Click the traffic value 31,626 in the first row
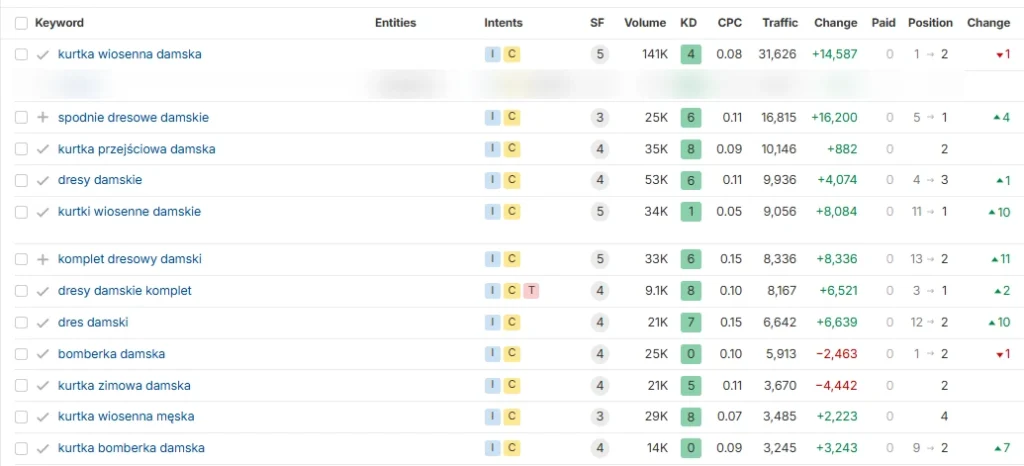 click(778, 55)
